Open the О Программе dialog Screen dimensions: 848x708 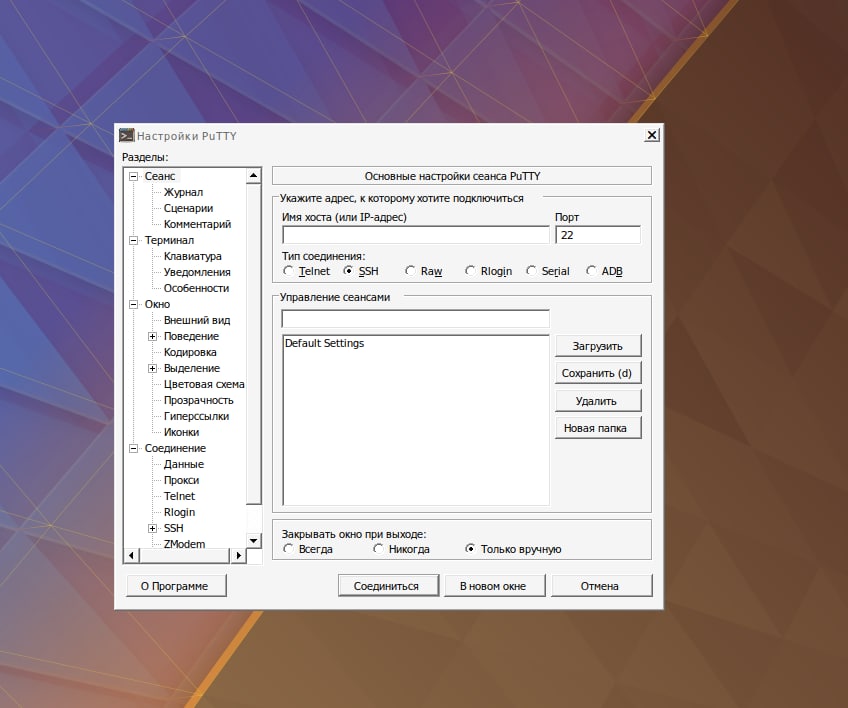176,586
